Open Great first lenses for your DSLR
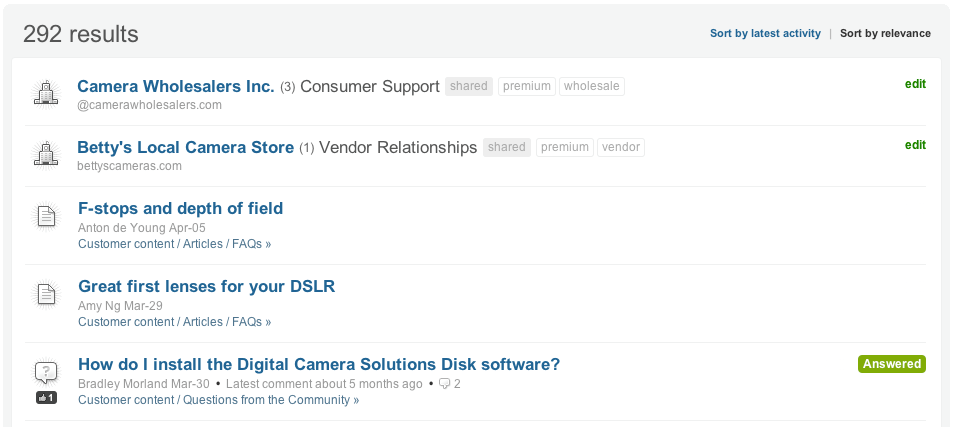Screen dimensions: 954x427 (206, 286)
